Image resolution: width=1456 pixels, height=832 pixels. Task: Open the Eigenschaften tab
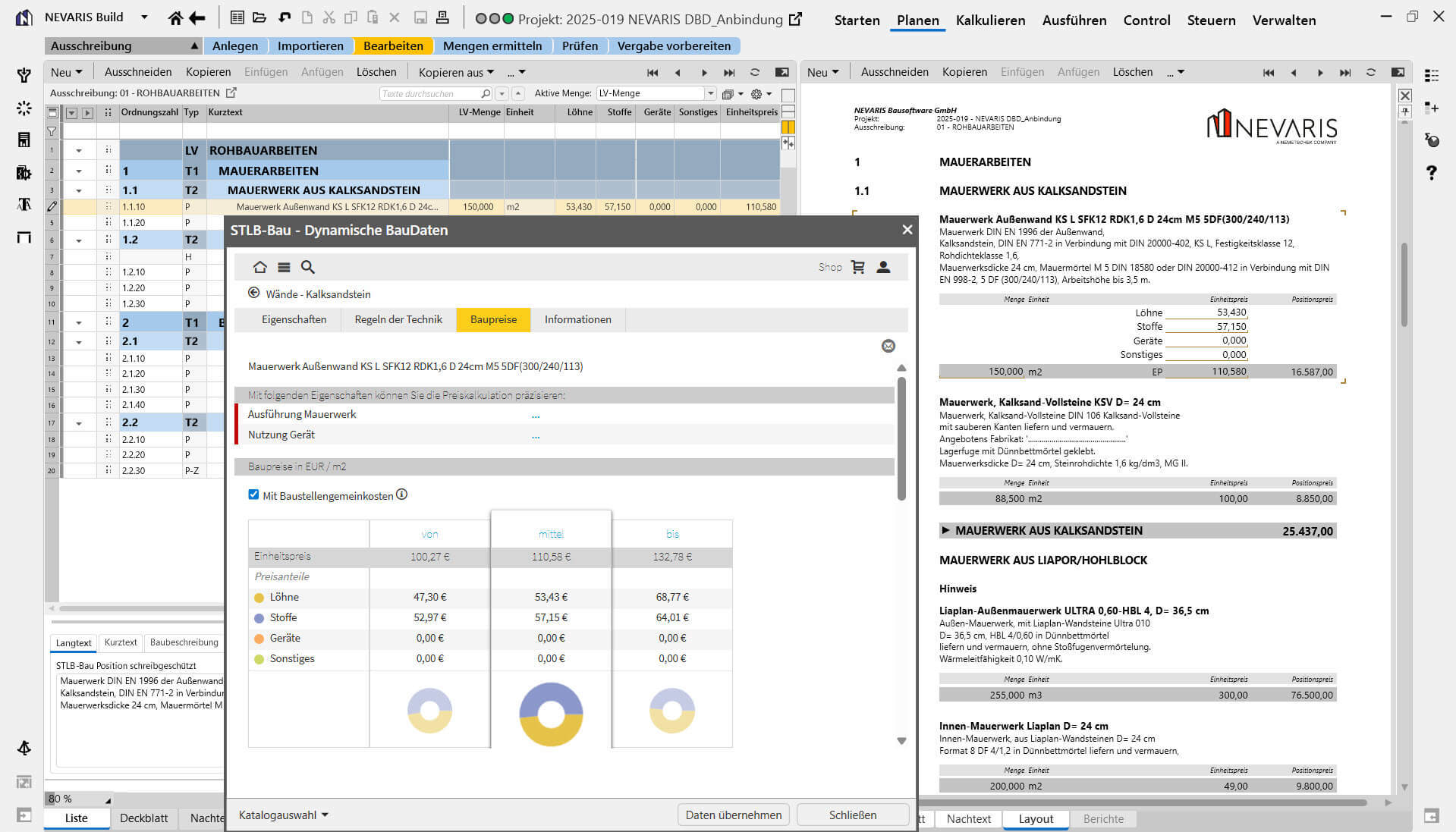(x=294, y=319)
